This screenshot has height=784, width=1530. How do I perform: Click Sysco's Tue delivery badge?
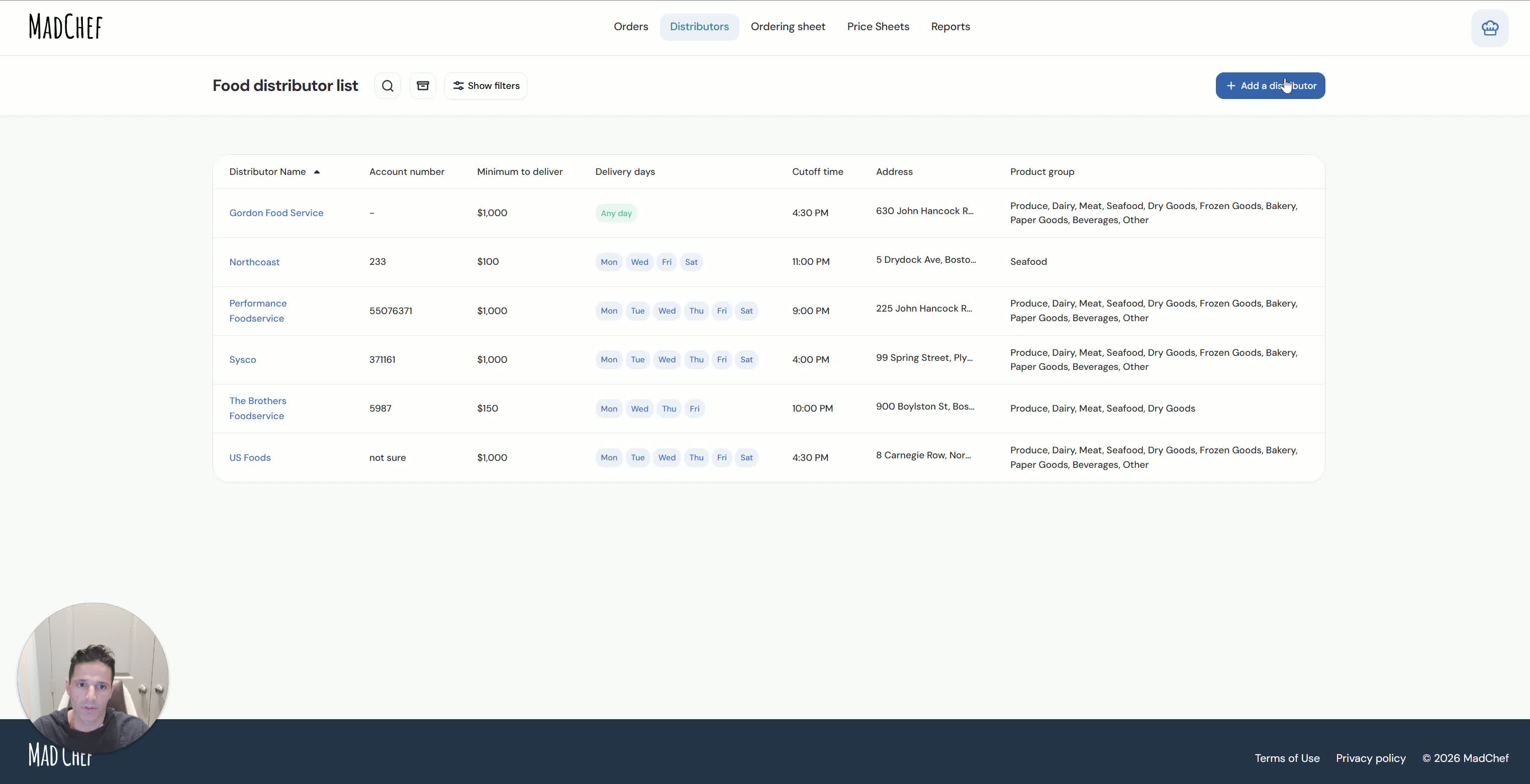pyautogui.click(x=637, y=360)
